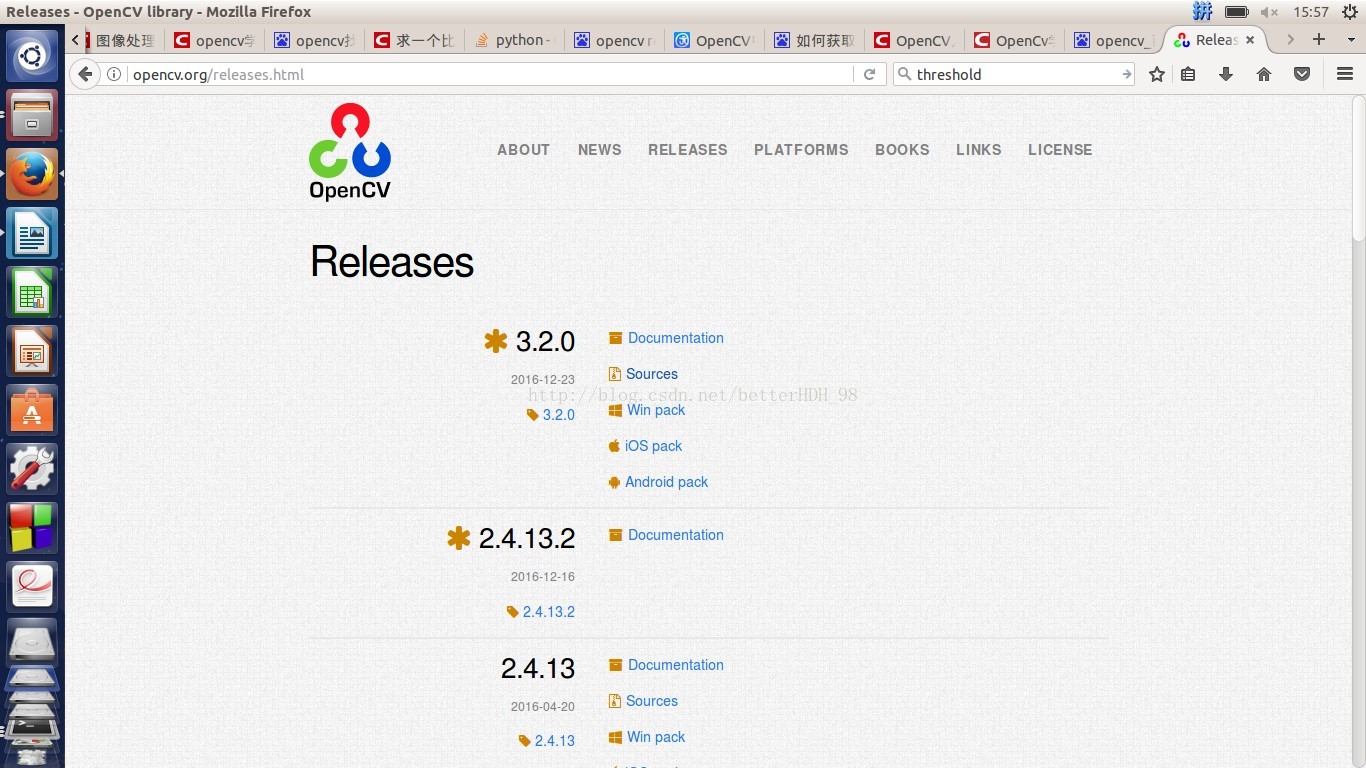
Task: Switch to the 求一个比 tab
Action: click(414, 40)
